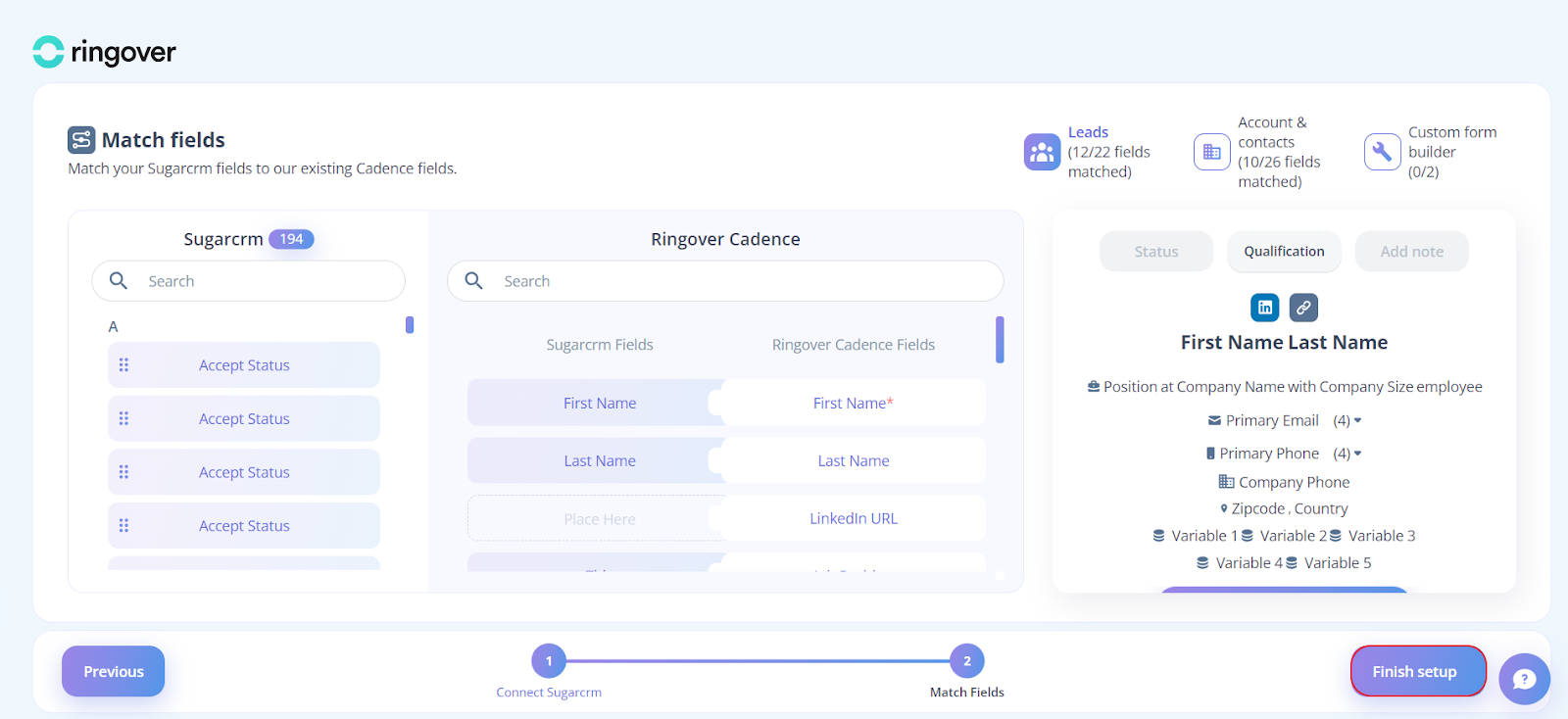
Task: Click the Primary Email envelope icon
Action: pos(1214,420)
